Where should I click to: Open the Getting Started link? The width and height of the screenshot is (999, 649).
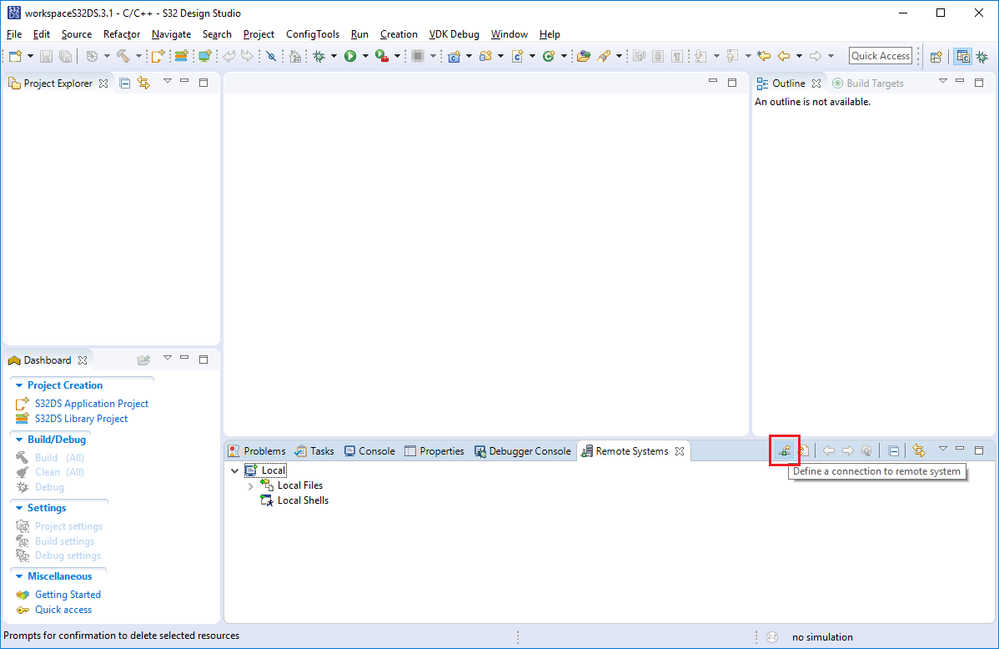tap(68, 594)
